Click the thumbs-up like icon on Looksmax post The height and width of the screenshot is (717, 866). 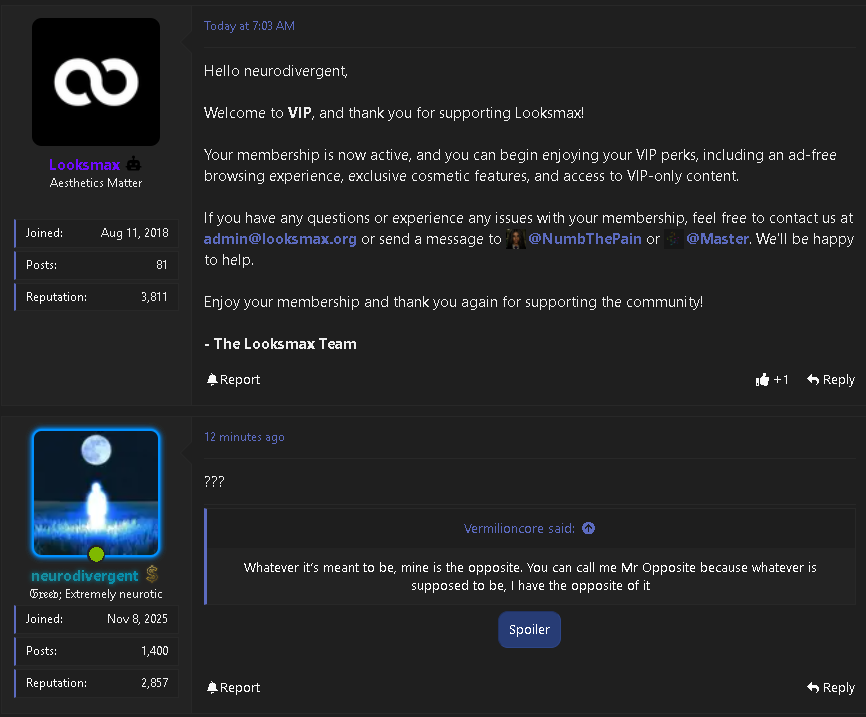click(762, 379)
